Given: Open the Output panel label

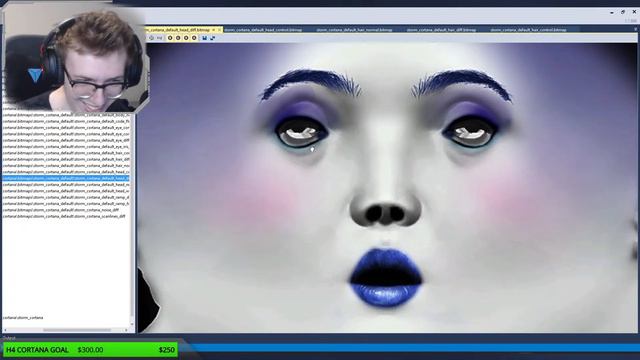Looking at the screenshot, I should 9,338.
